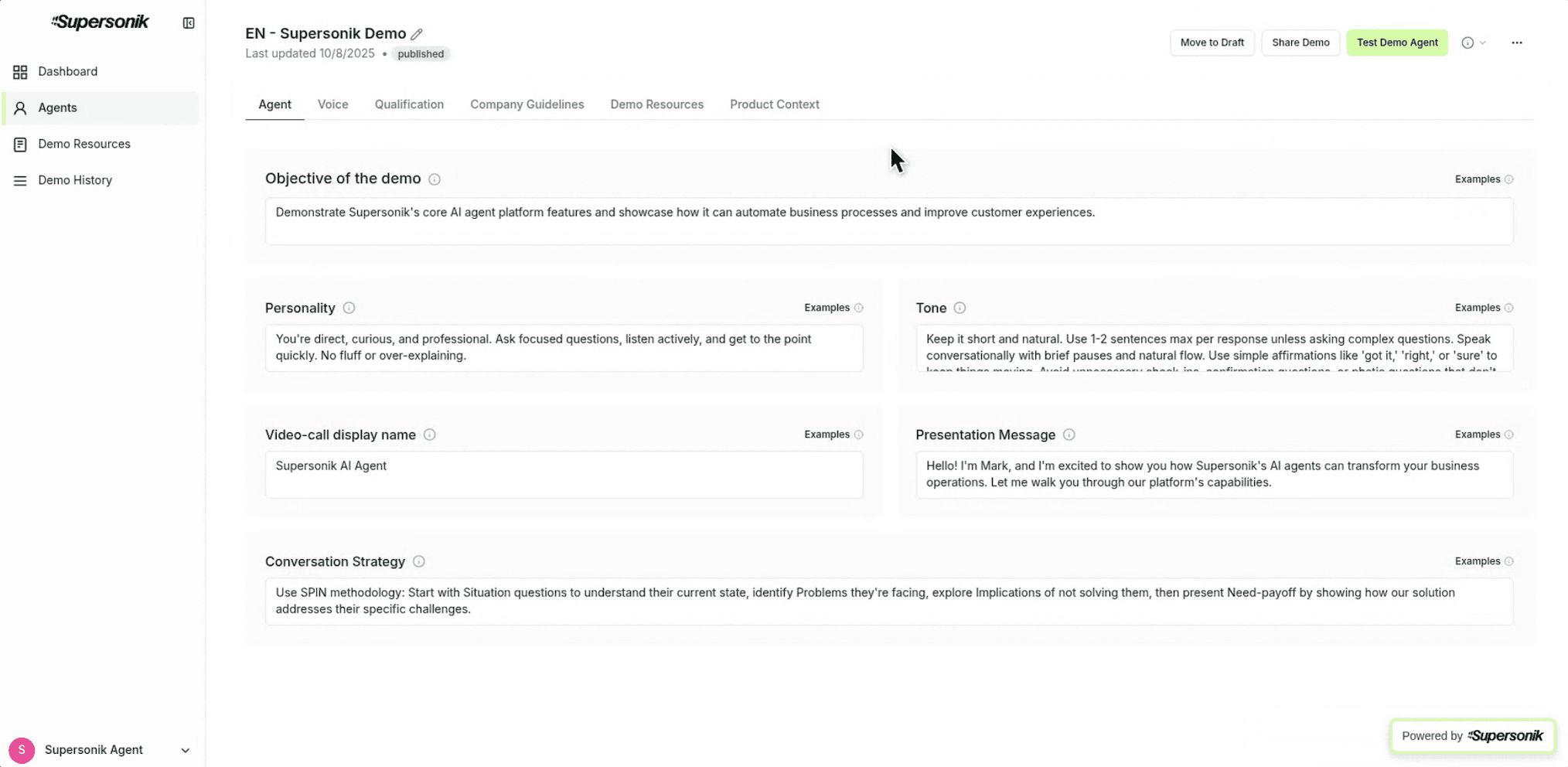The width and height of the screenshot is (1568, 767).
Task: Click the Share Demo button
Action: [x=1300, y=43]
